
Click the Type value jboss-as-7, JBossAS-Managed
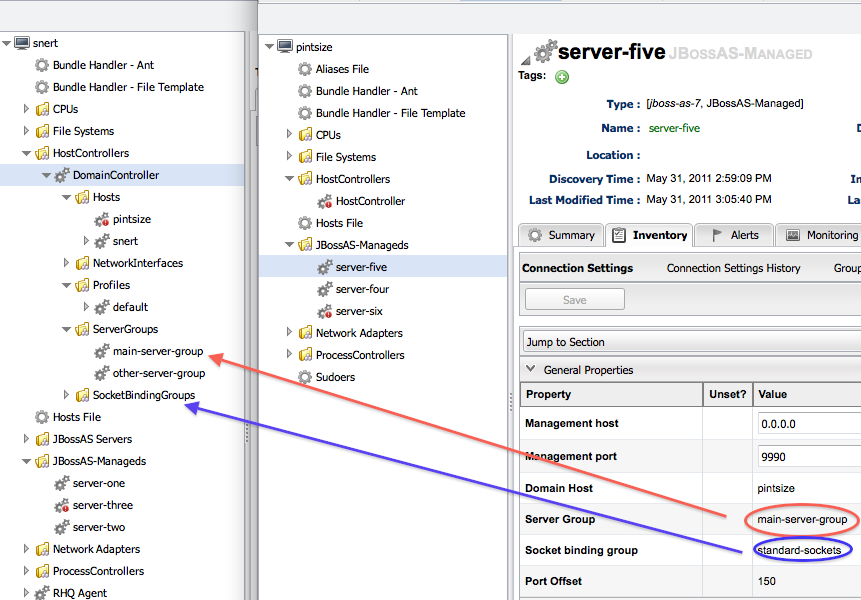point(725,103)
